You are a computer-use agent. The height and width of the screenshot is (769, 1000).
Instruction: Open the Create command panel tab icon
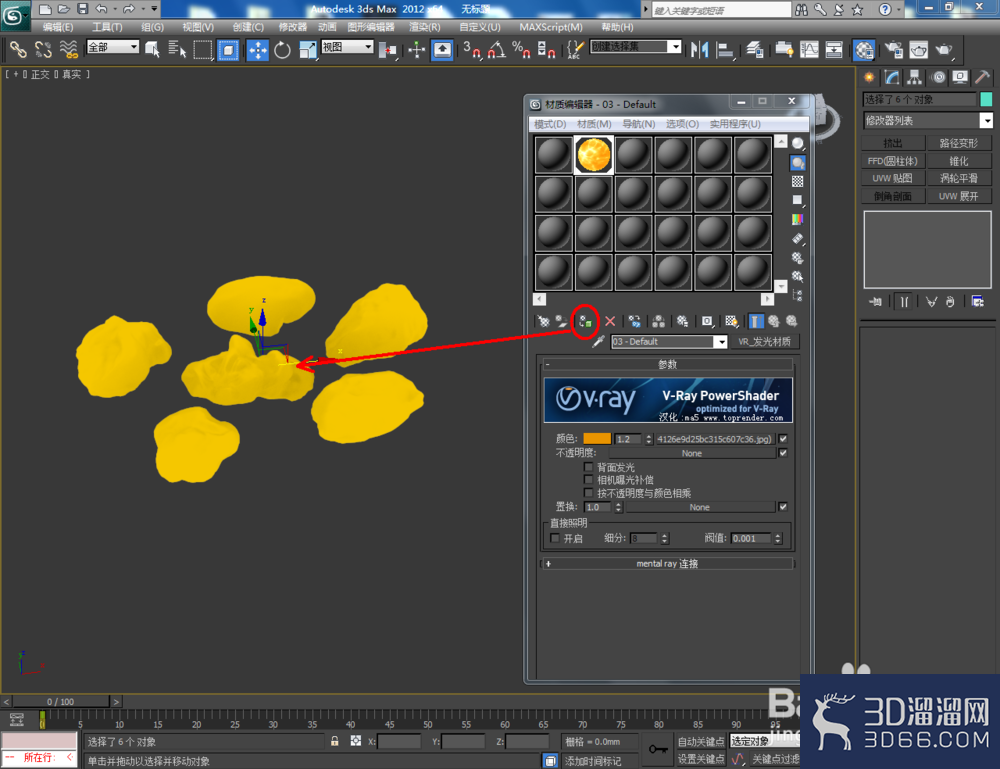tap(869, 78)
